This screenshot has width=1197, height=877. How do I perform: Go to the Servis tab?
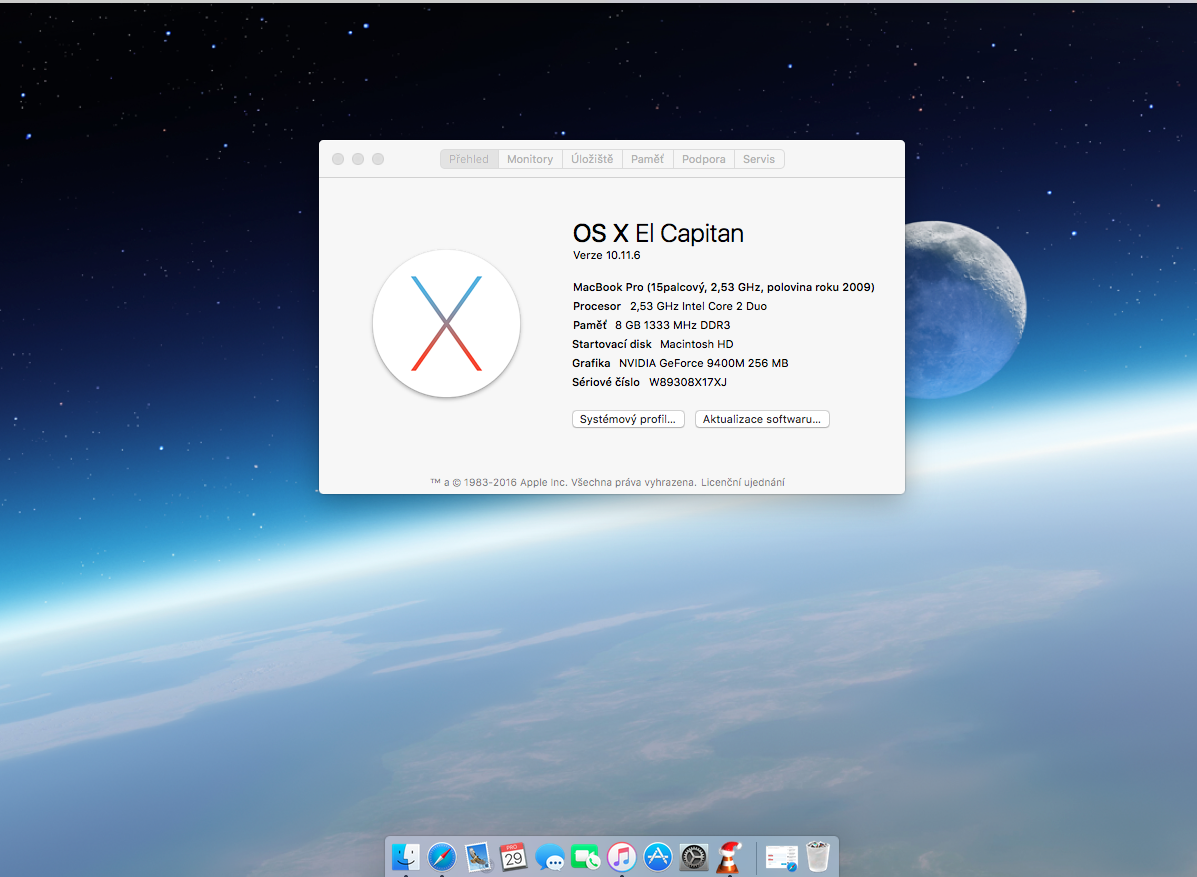point(759,159)
